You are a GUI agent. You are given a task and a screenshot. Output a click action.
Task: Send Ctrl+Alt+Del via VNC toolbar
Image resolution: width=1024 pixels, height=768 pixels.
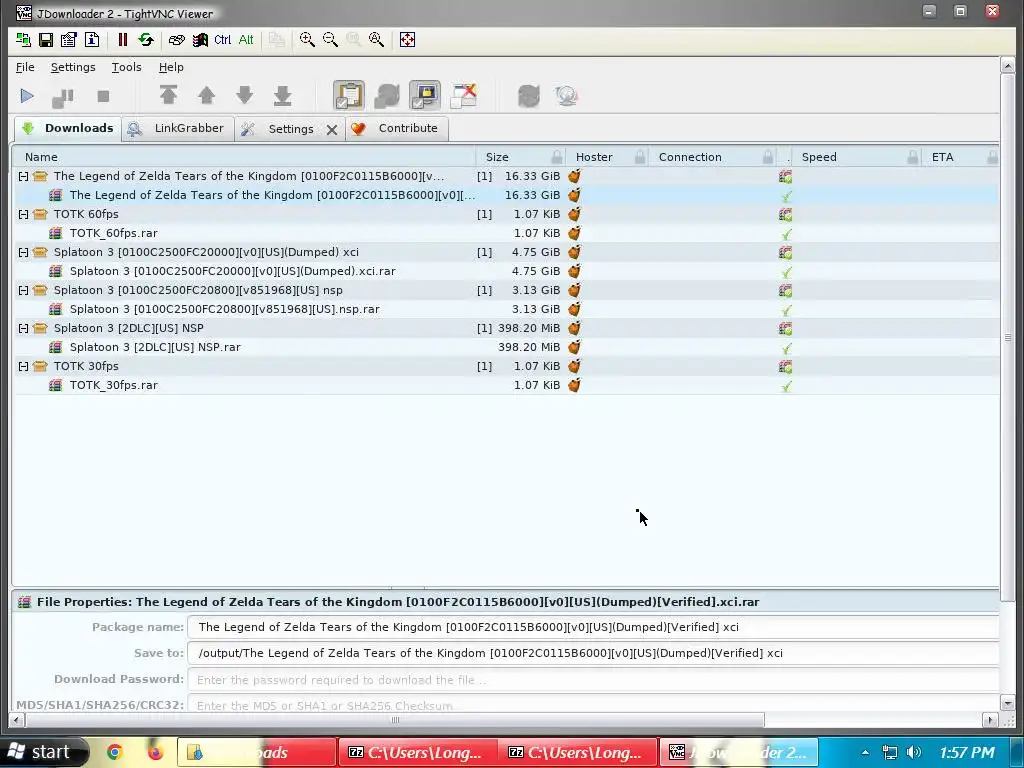[x=176, y=40]
